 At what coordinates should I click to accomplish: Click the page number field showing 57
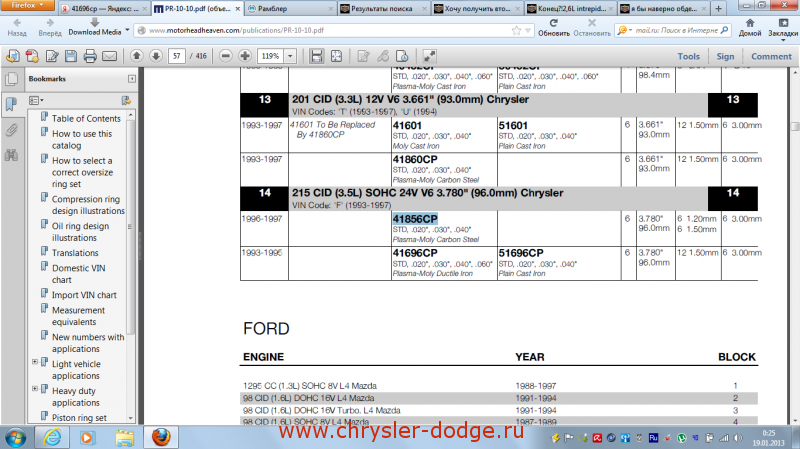177,56
